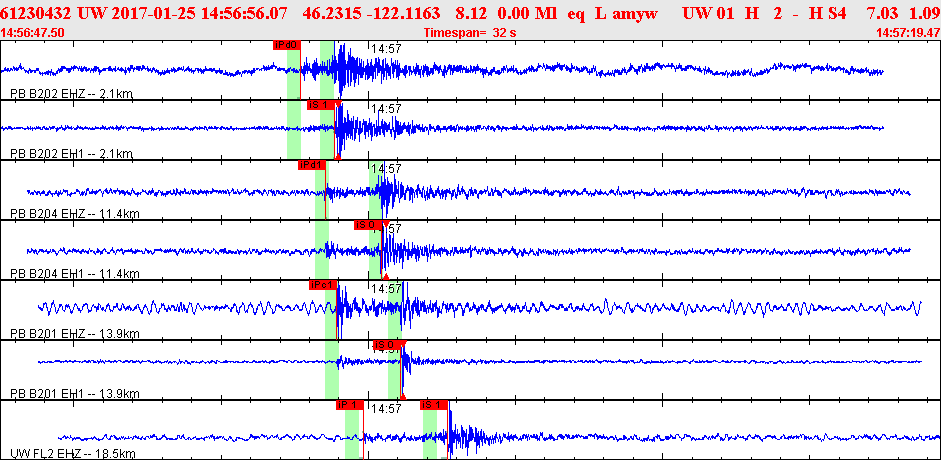Click the 14:57 time tick in B202 EHZ panel
Viewport: 941px width, 460px height.
(386, 49)
